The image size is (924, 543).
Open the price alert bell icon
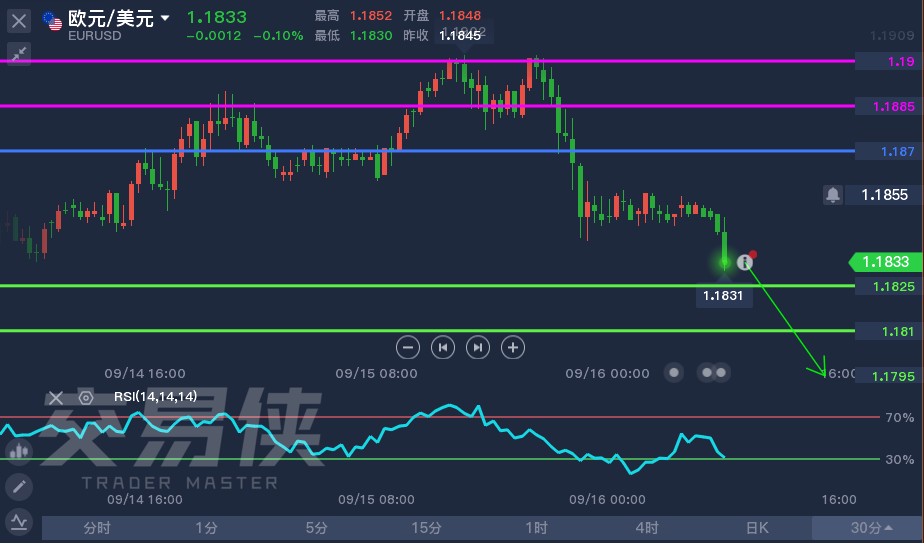point(833,195)
